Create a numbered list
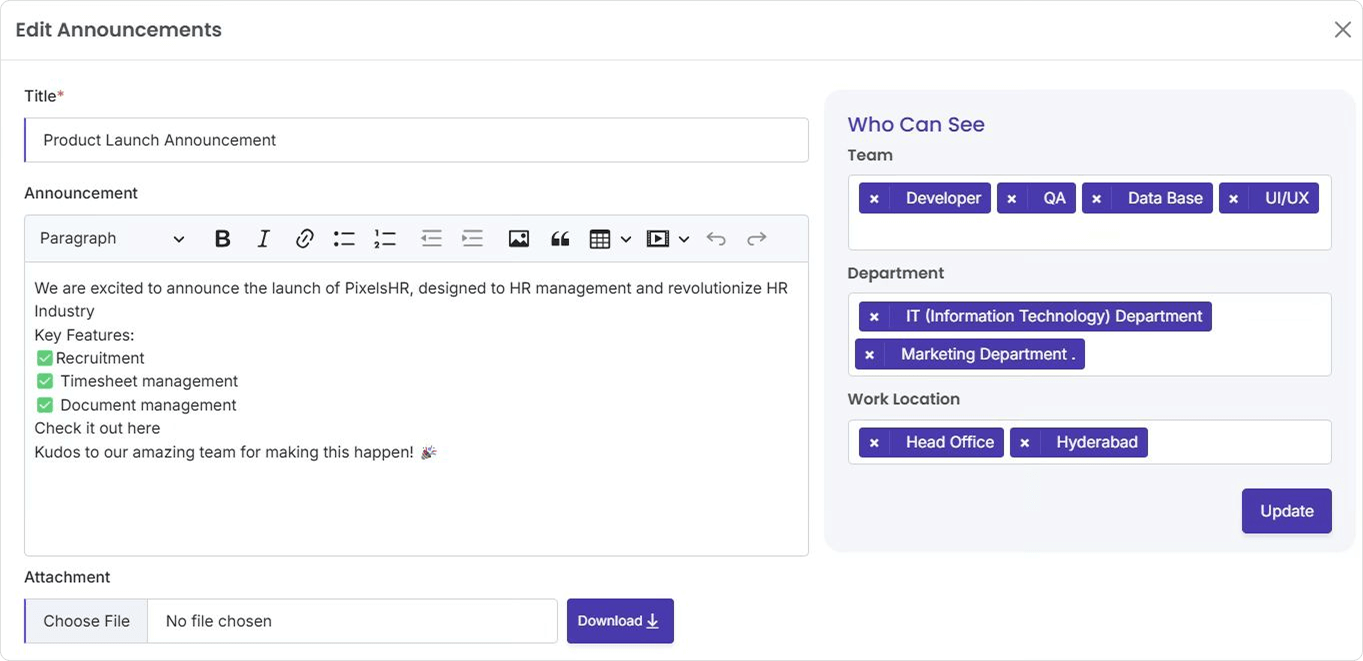 click(385, 239)
